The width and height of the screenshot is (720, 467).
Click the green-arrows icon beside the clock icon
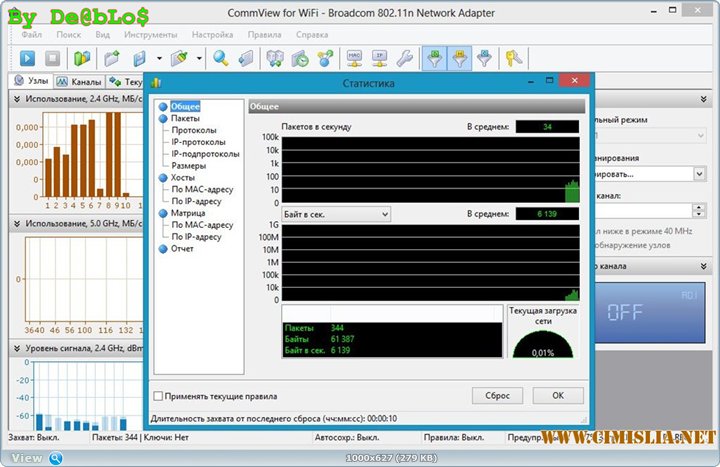275,58
